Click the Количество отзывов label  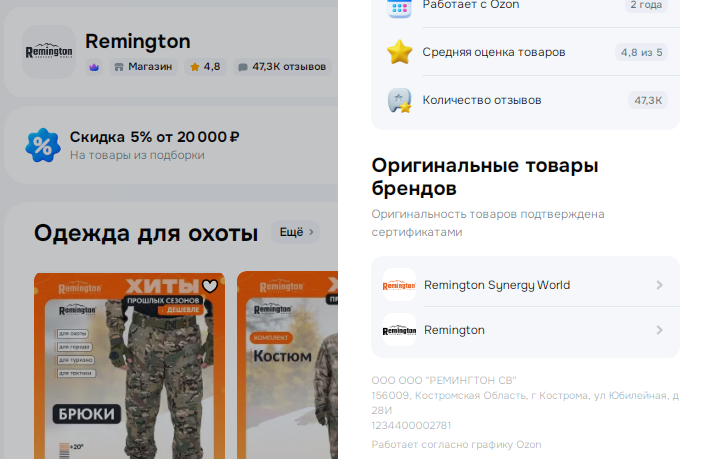482,100
